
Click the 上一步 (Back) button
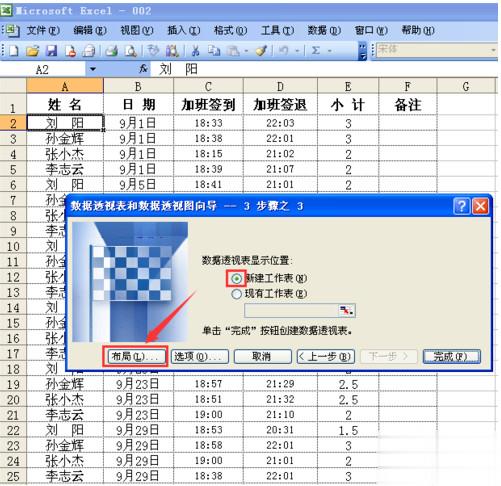[326, 357]
